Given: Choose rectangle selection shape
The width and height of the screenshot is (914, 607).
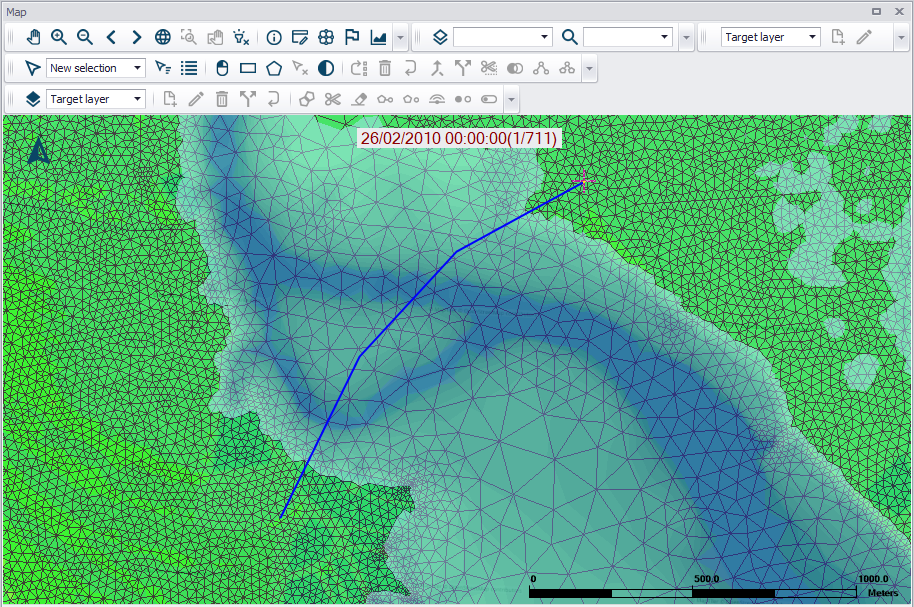Looking at the screenshot, I should coord(248,68).
